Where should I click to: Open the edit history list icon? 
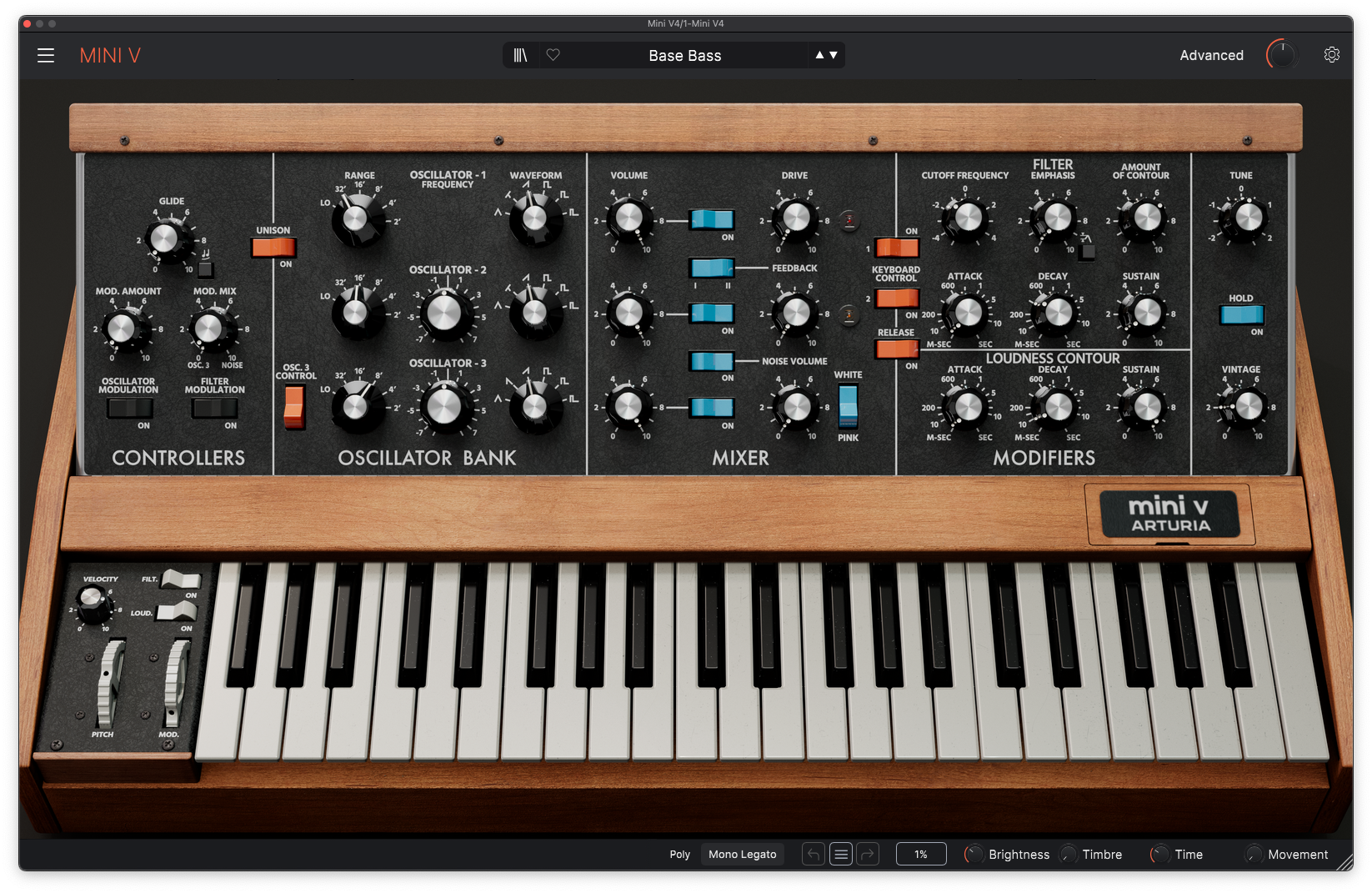click(x=840, y=854)
